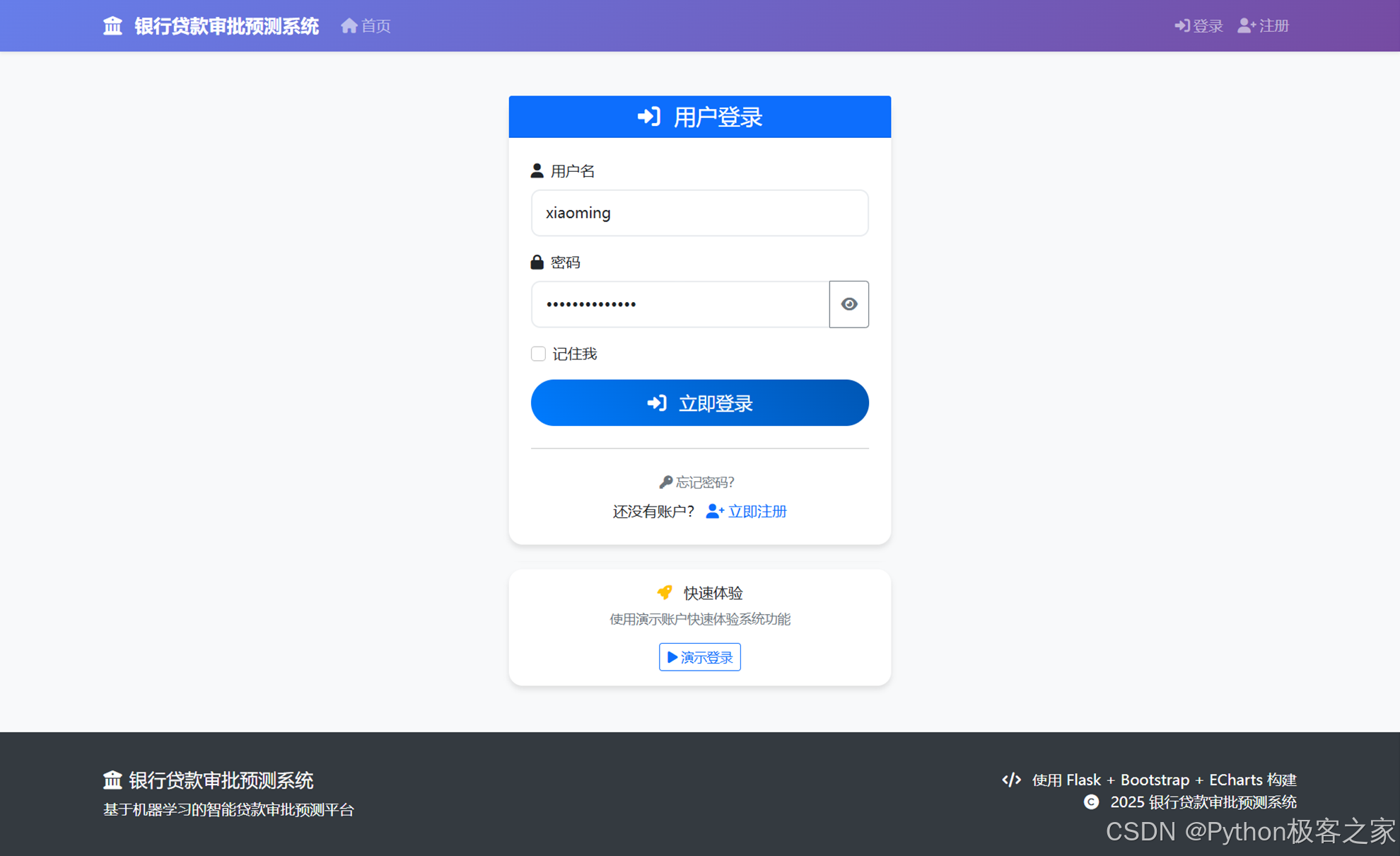This screenshot has height=856, width=1400.
Task: Click the add-user icon beside 注册 in navbar
Action: pyautogui.click(x=1247, y=26)
